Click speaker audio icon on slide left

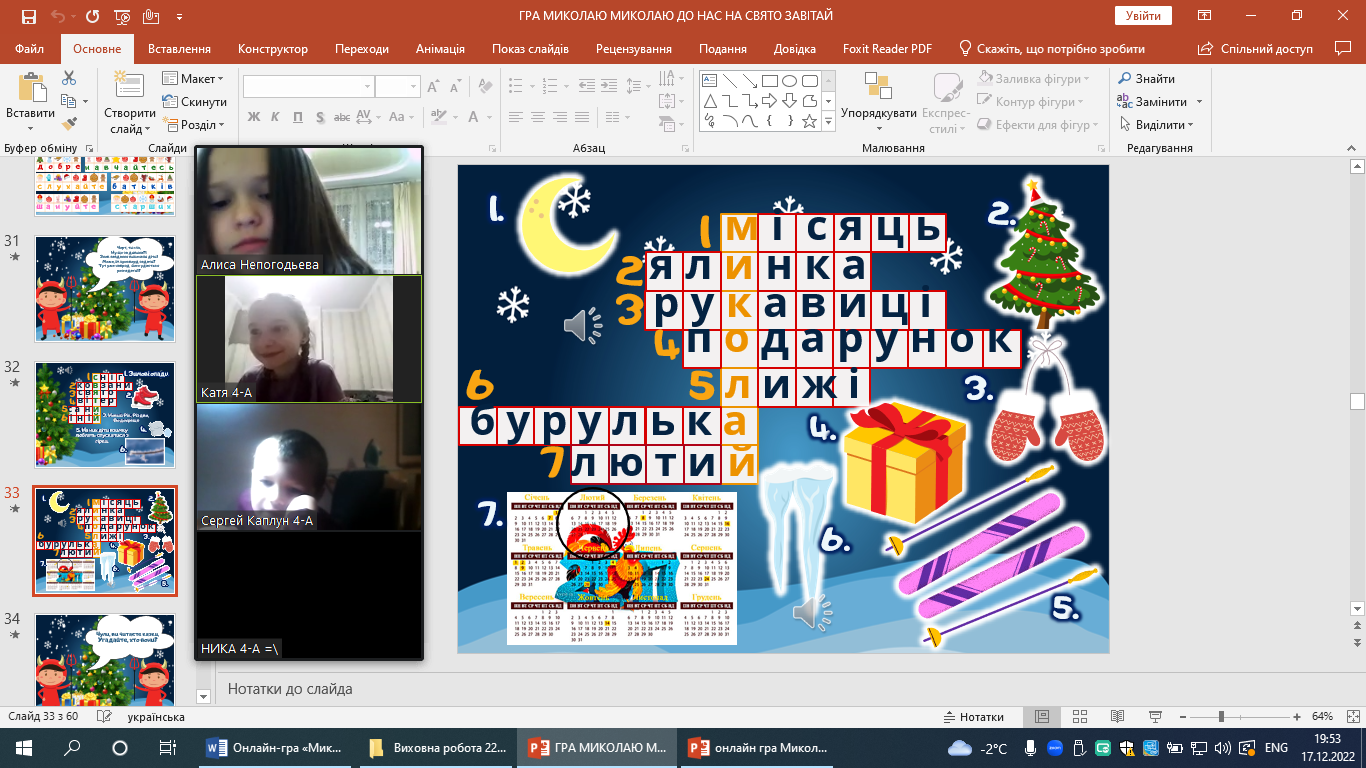[x=582, y=325]
